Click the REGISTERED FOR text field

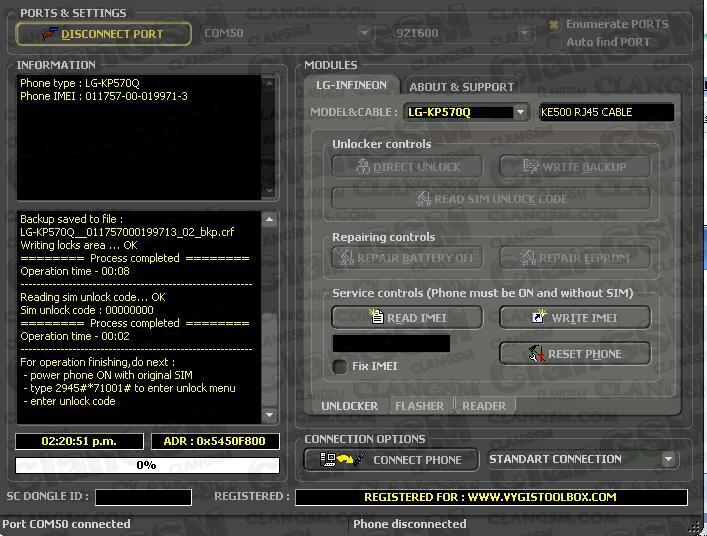coord(491,497)
